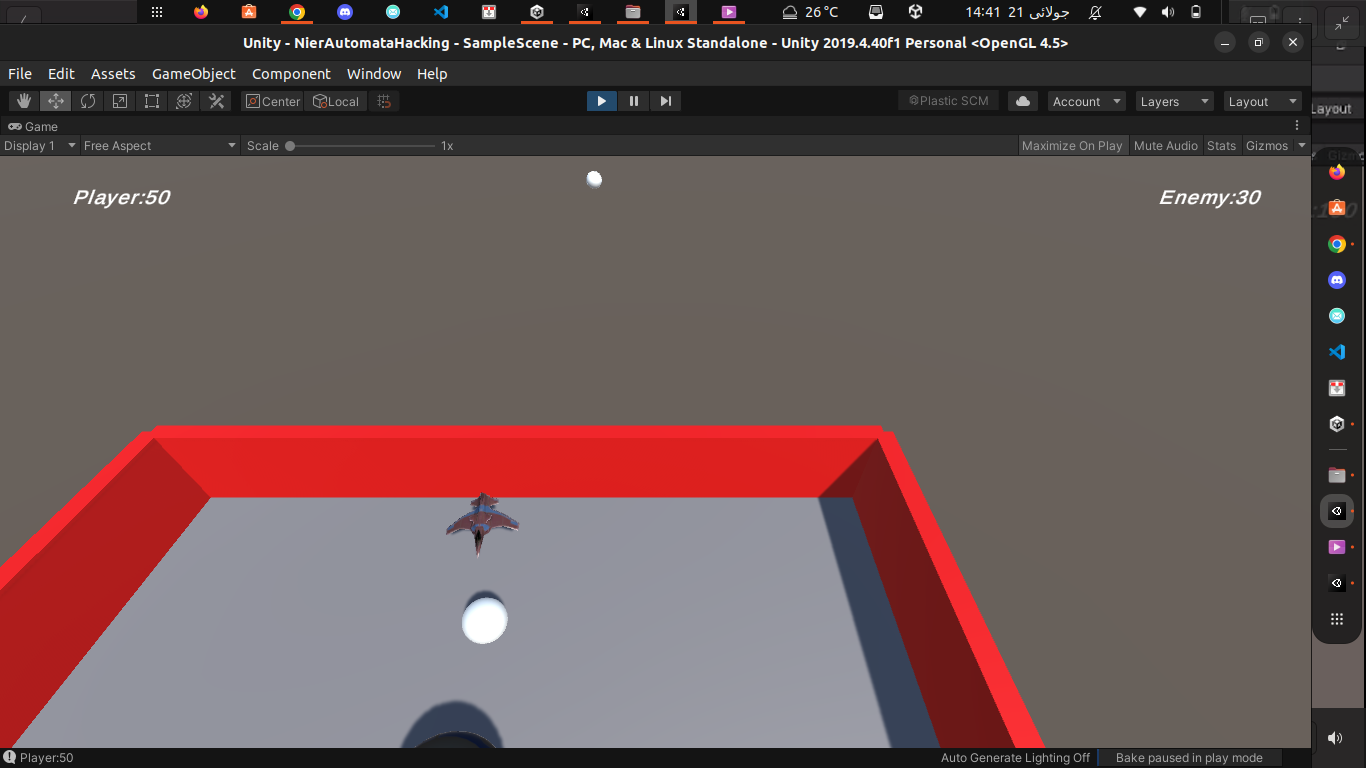1366x768 pixels.
Task: Select the Rect Transform tool
Action: (x=151, y=100)
